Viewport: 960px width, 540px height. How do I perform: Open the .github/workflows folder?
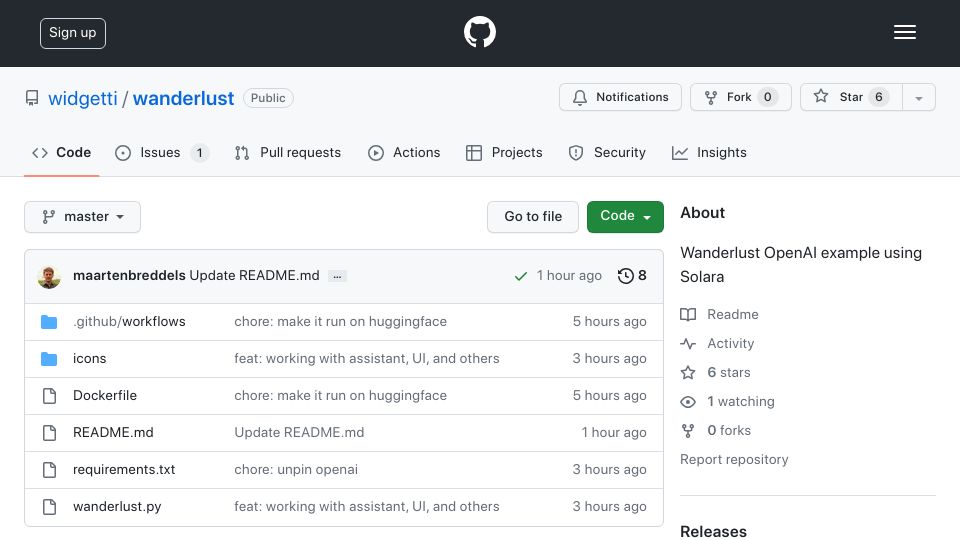(129, 321)
